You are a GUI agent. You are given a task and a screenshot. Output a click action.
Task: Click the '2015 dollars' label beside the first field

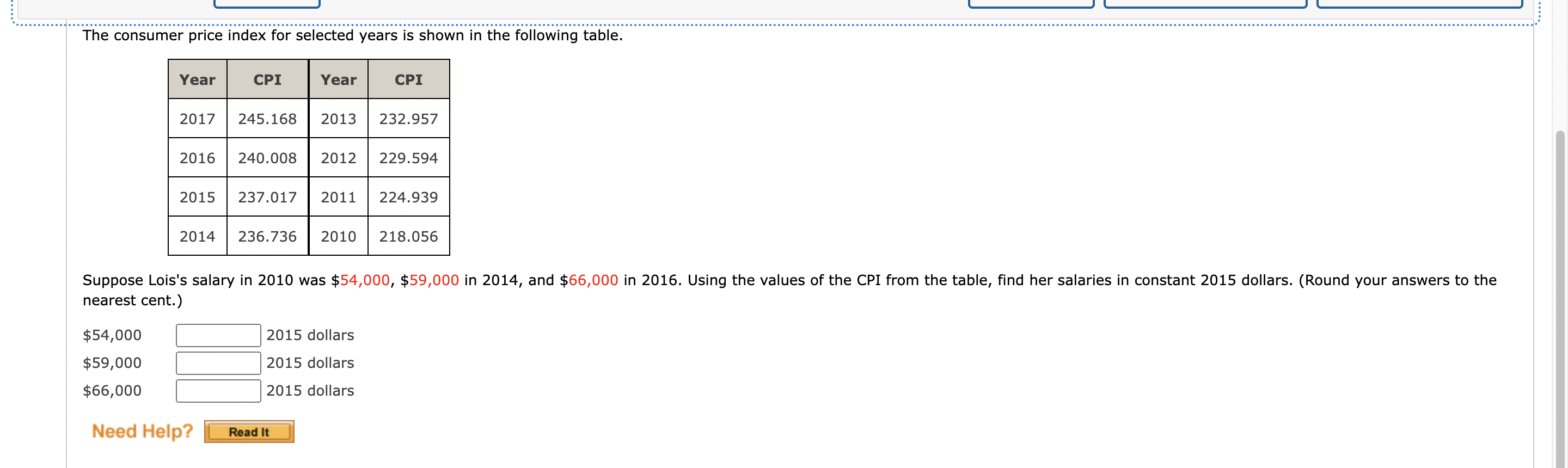(311, 335)
